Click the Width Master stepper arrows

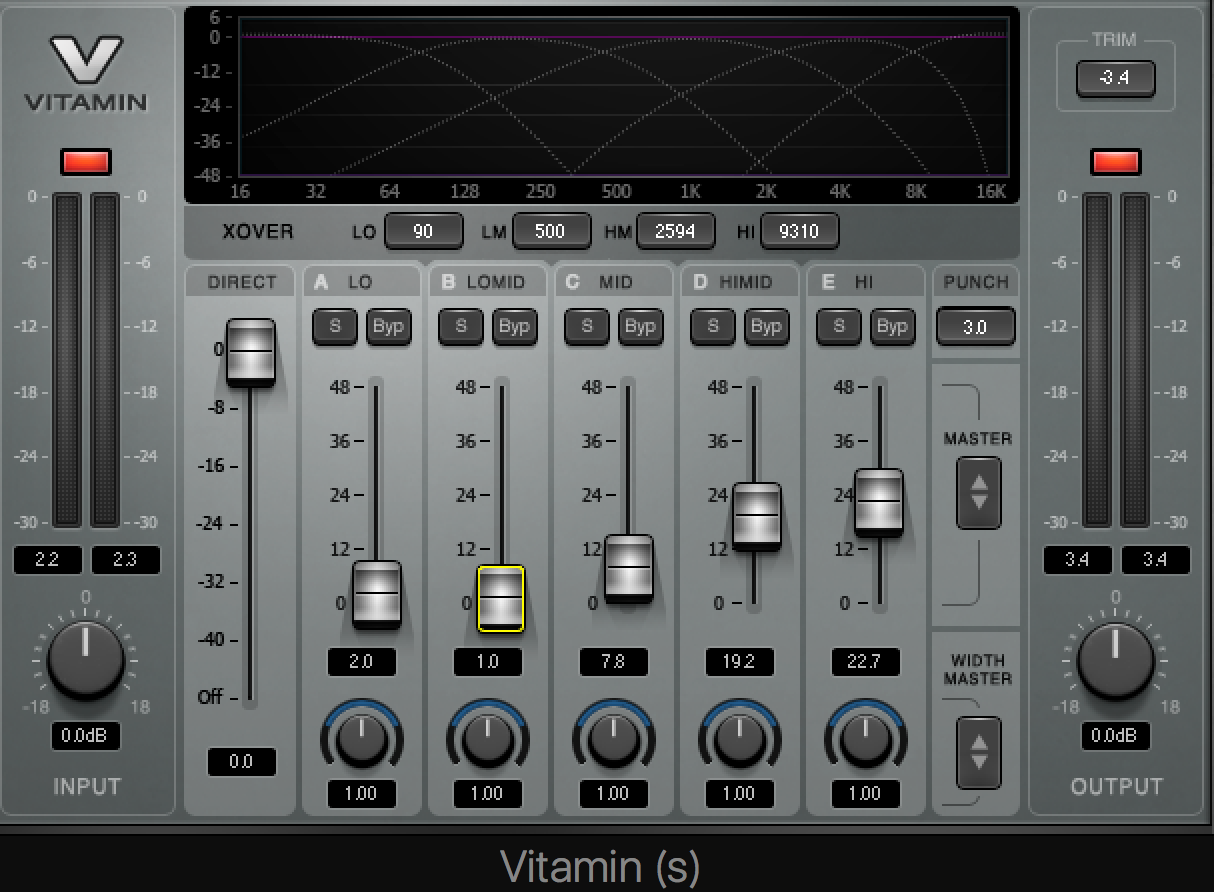pos(978,752)
